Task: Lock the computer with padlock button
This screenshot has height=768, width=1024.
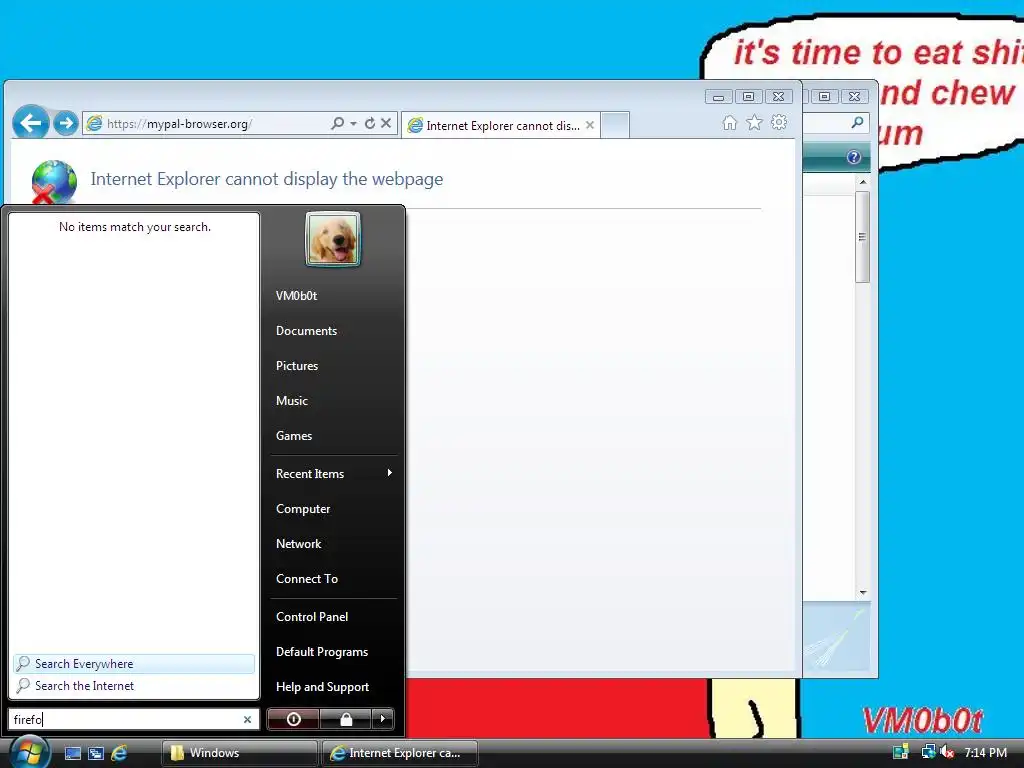Action: (x=346, y=719)
